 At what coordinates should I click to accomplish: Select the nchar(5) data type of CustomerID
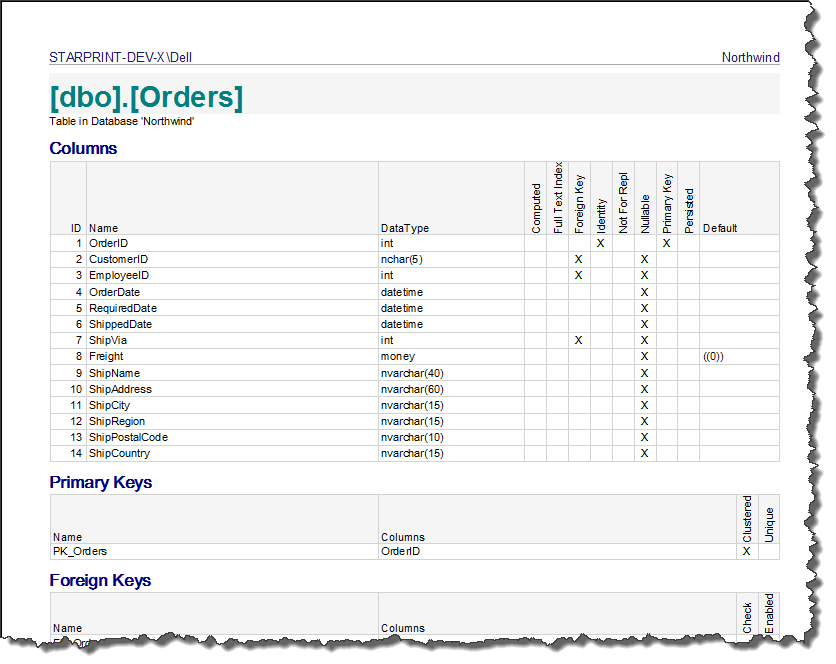click(401, 259)
